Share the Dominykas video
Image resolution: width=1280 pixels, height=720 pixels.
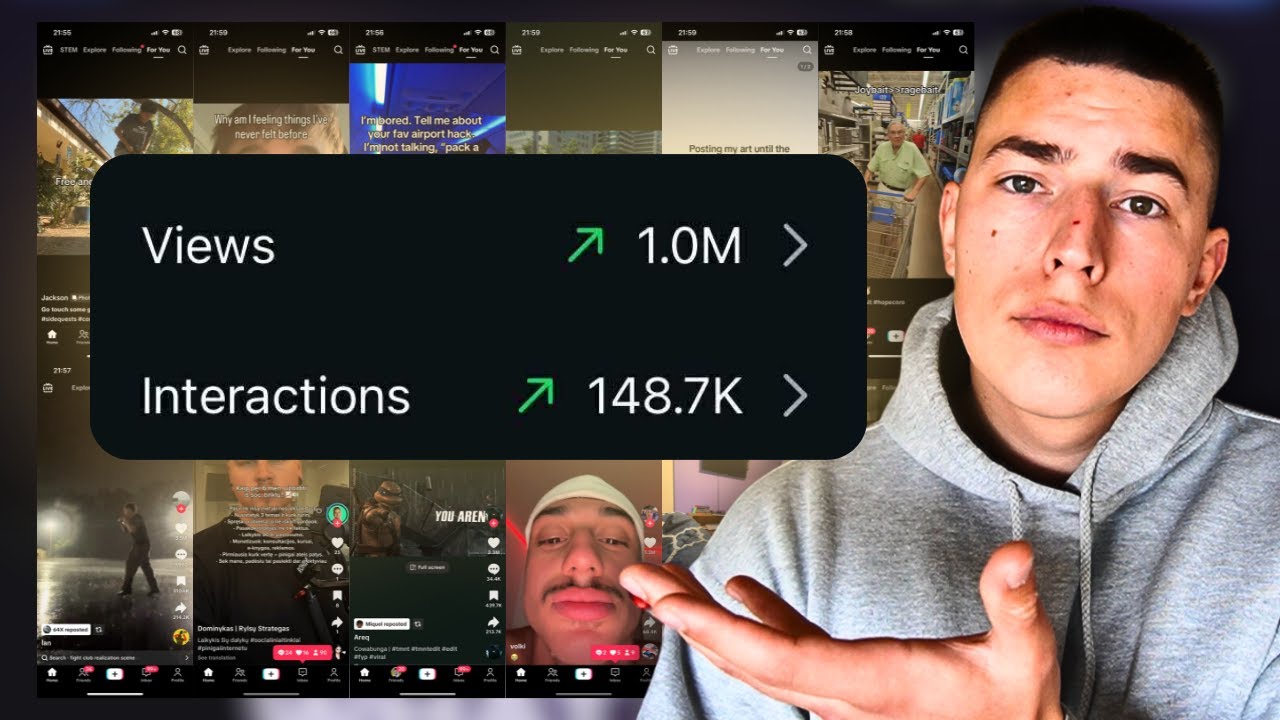point(337,622)
